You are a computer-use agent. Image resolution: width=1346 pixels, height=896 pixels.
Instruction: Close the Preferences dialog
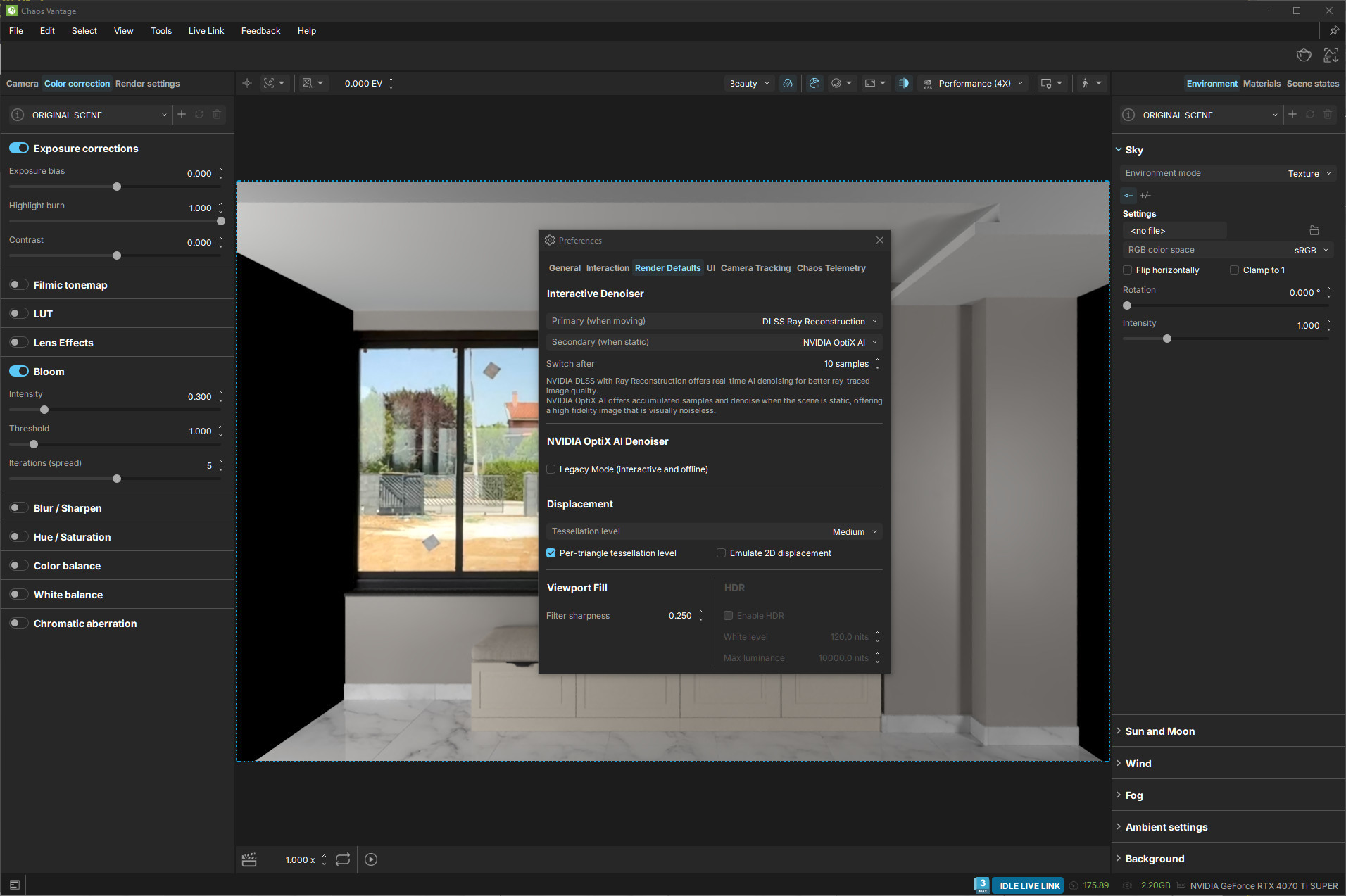(879, 241)
